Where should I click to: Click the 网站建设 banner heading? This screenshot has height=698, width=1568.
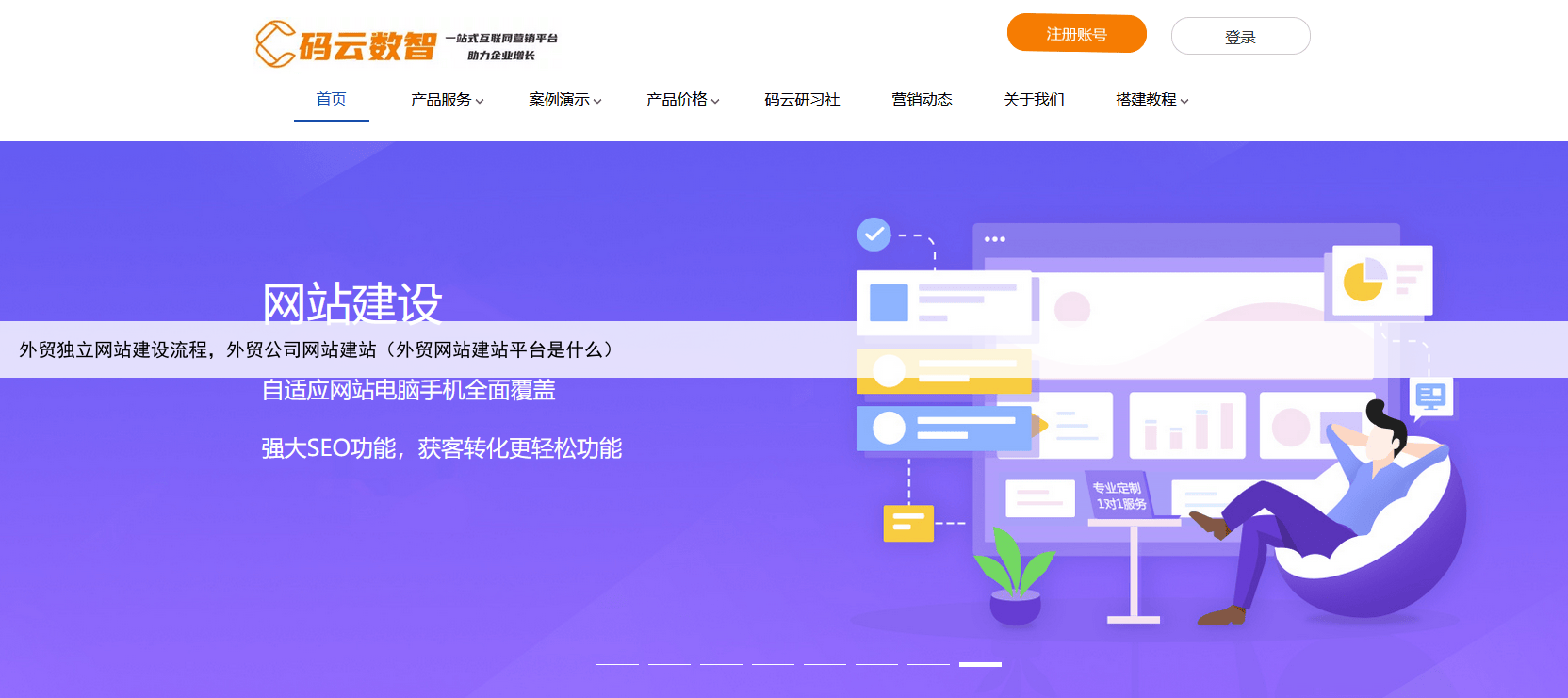click(351, 302)
